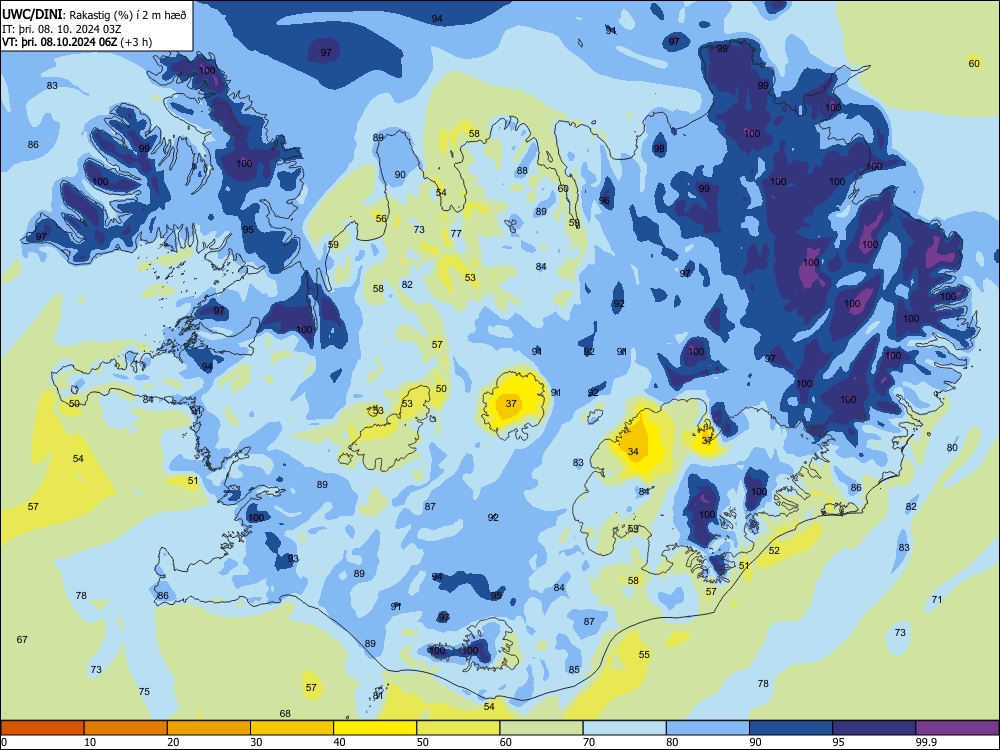Viewport: 1000px width, 750px height.
Task: Select the navy 95–99.9 legend swatch
Action: (x=874, y=728)
